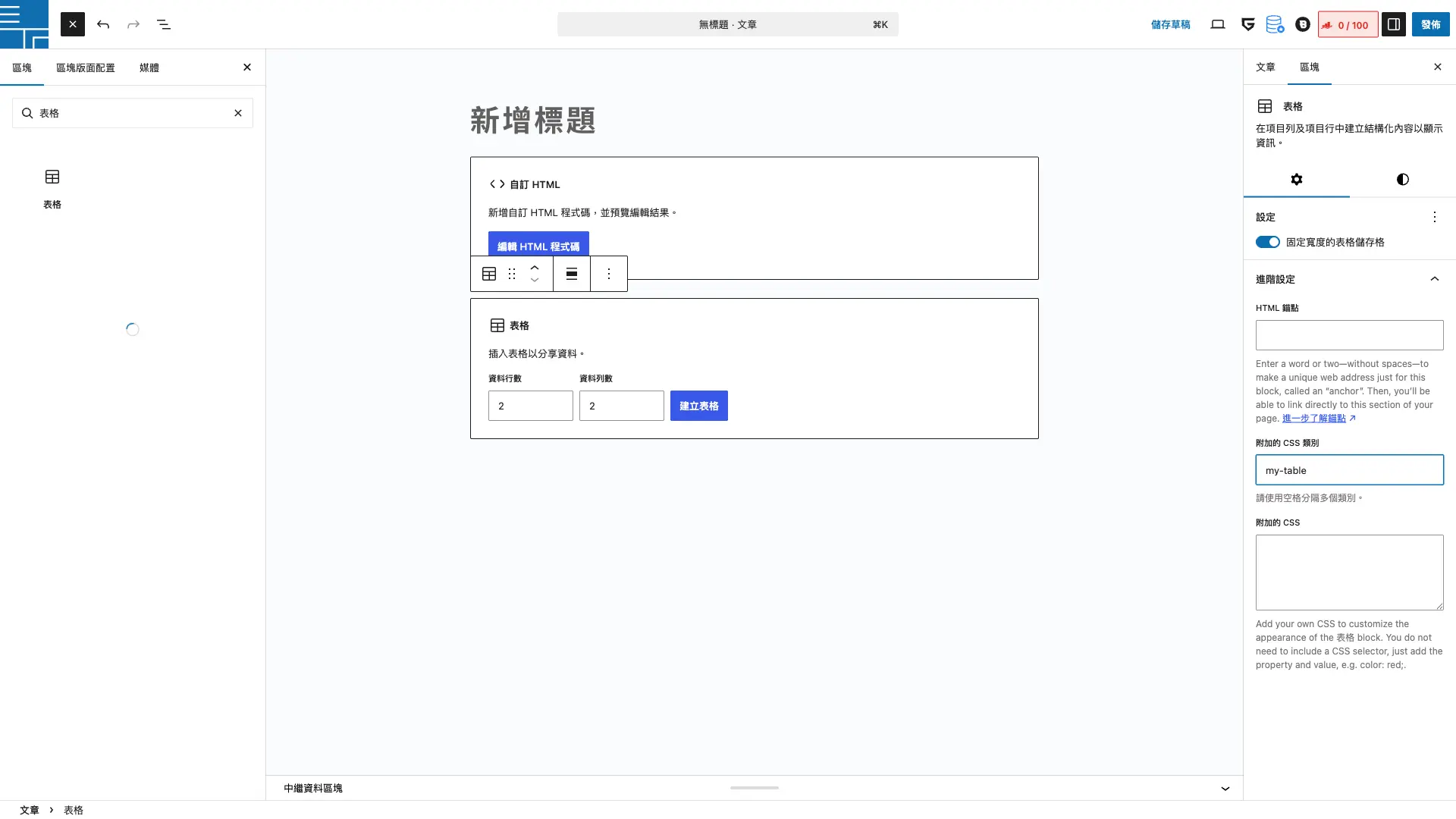Click the drag handle dots in block toolbar

[512, 274]
